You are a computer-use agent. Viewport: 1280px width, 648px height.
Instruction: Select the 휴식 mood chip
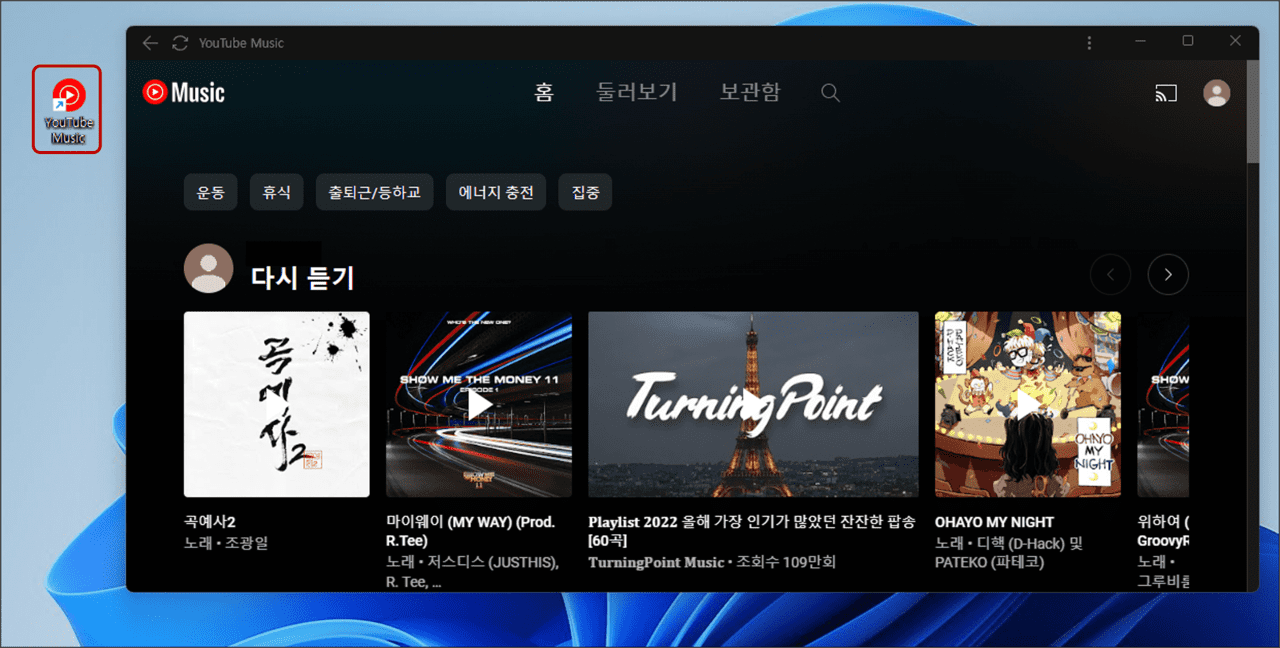[276, 192]
